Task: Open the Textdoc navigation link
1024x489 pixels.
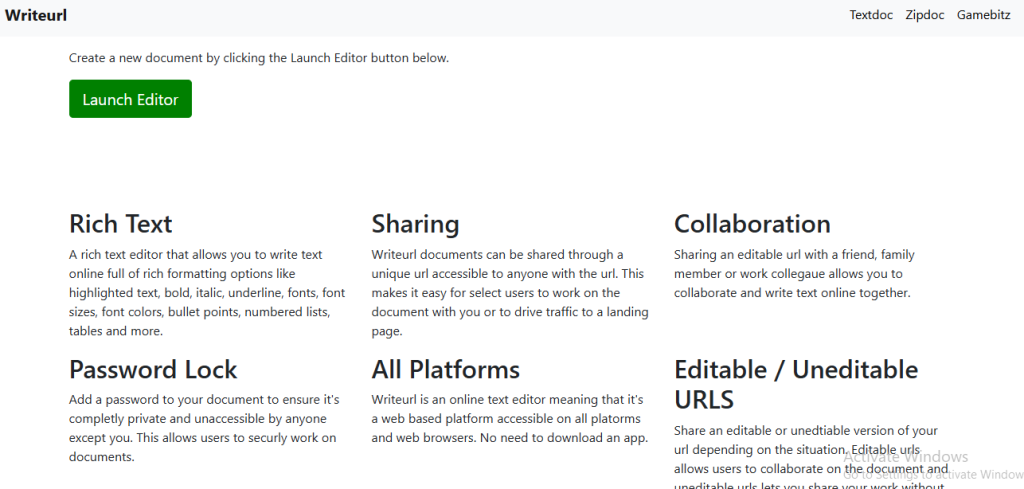Action: (x=871, y=15)
